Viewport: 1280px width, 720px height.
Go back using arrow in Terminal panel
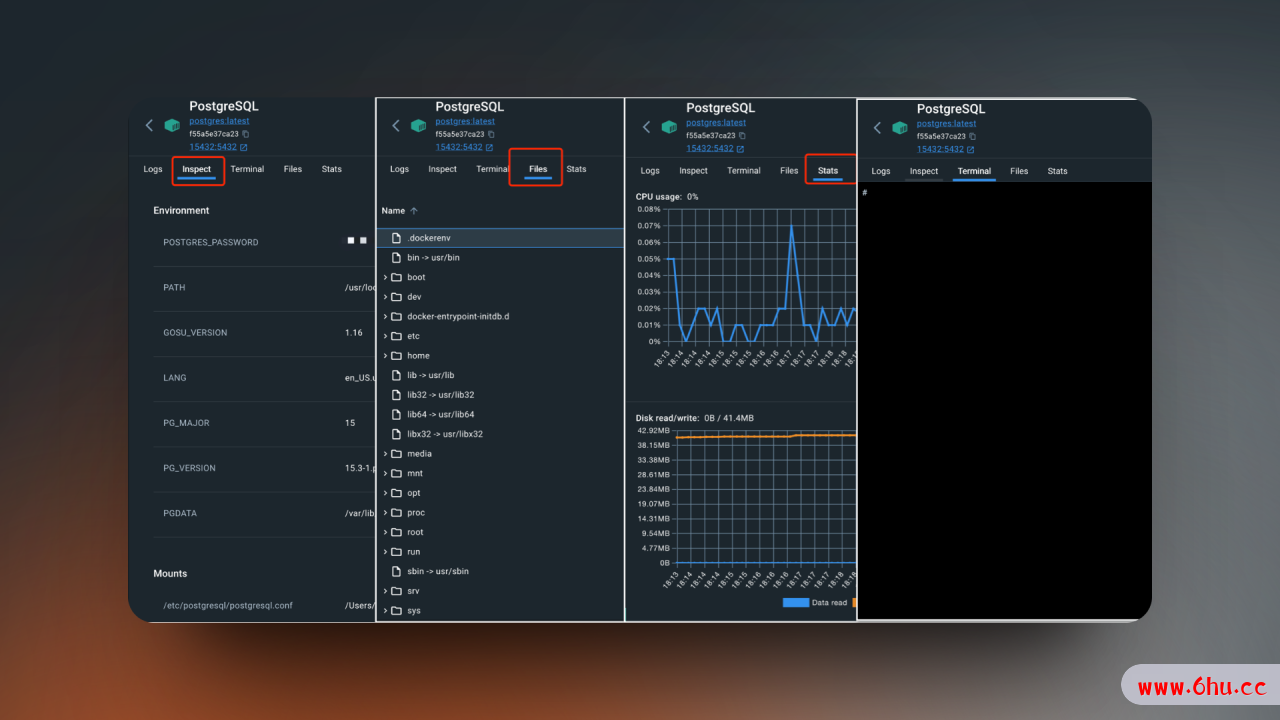coord(877,128)
